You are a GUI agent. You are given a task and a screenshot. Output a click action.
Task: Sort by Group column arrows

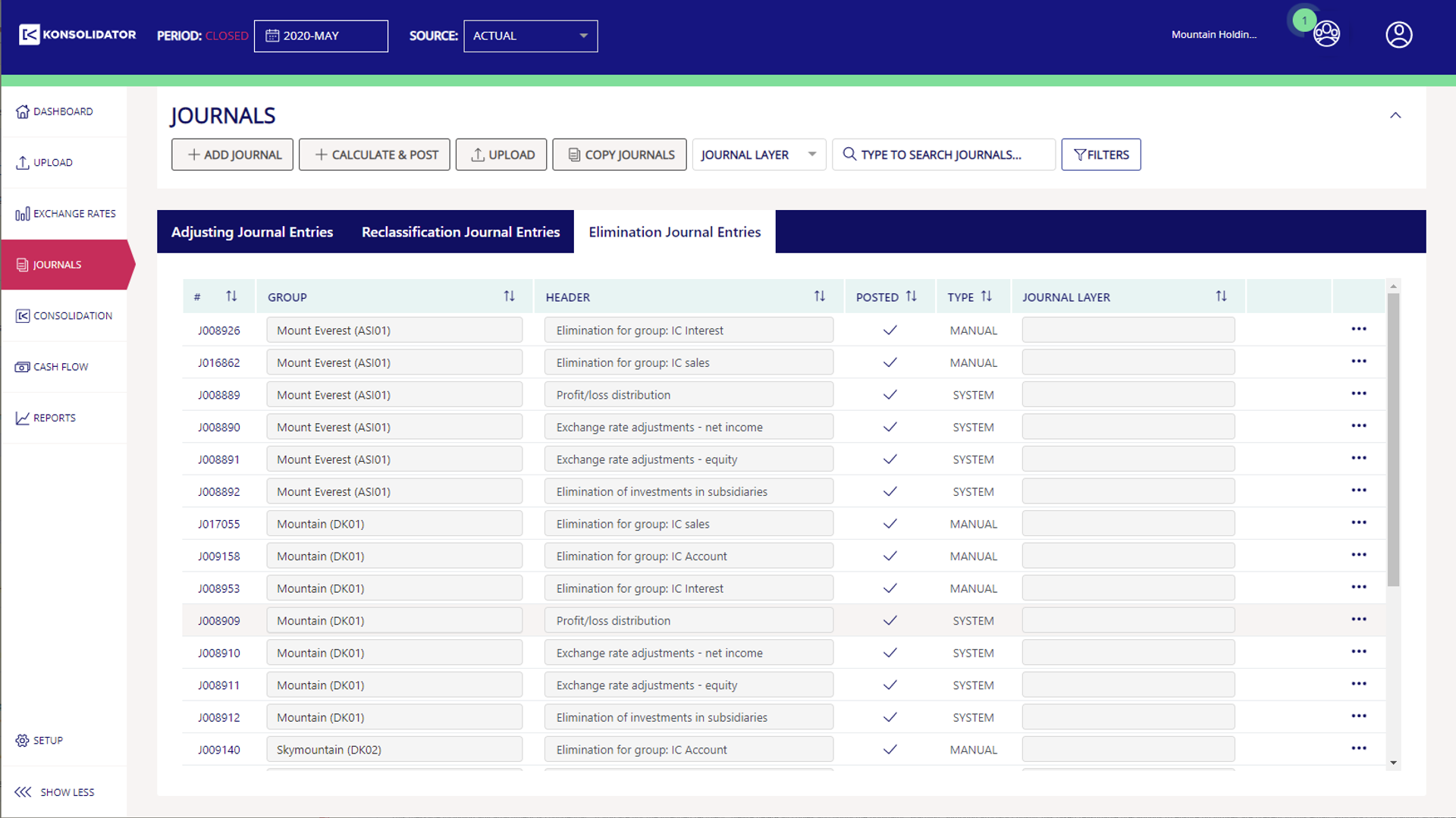509,296
